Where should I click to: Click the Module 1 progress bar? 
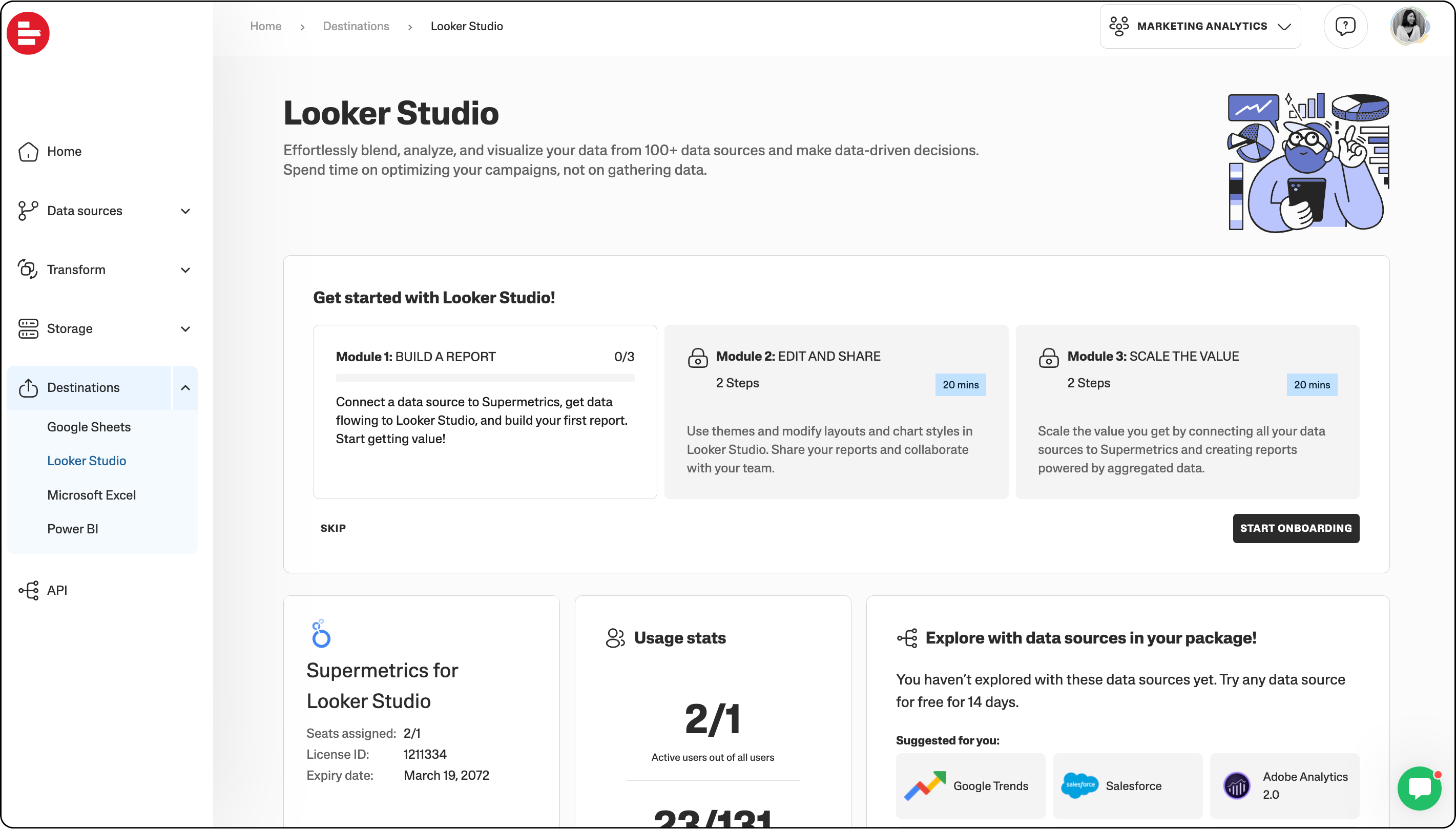(x=485, y=378)
